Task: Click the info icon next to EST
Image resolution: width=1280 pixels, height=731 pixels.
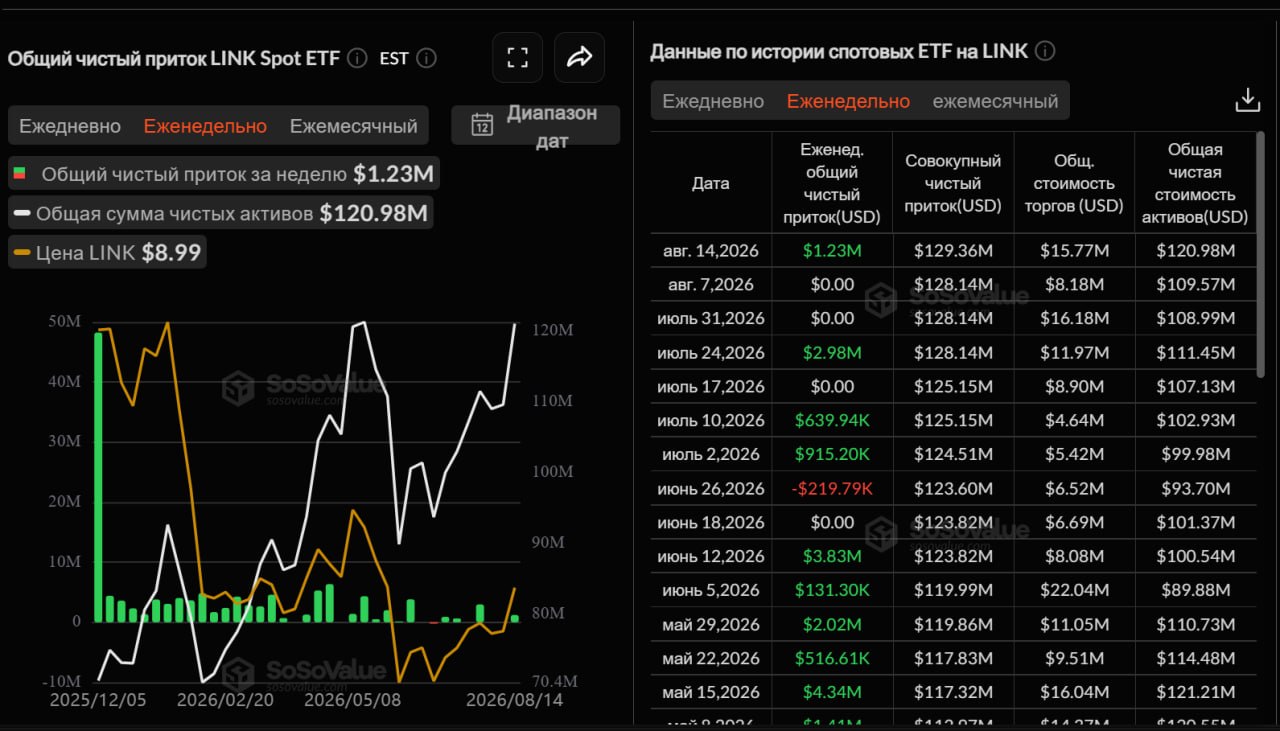Action: (426, 58)
